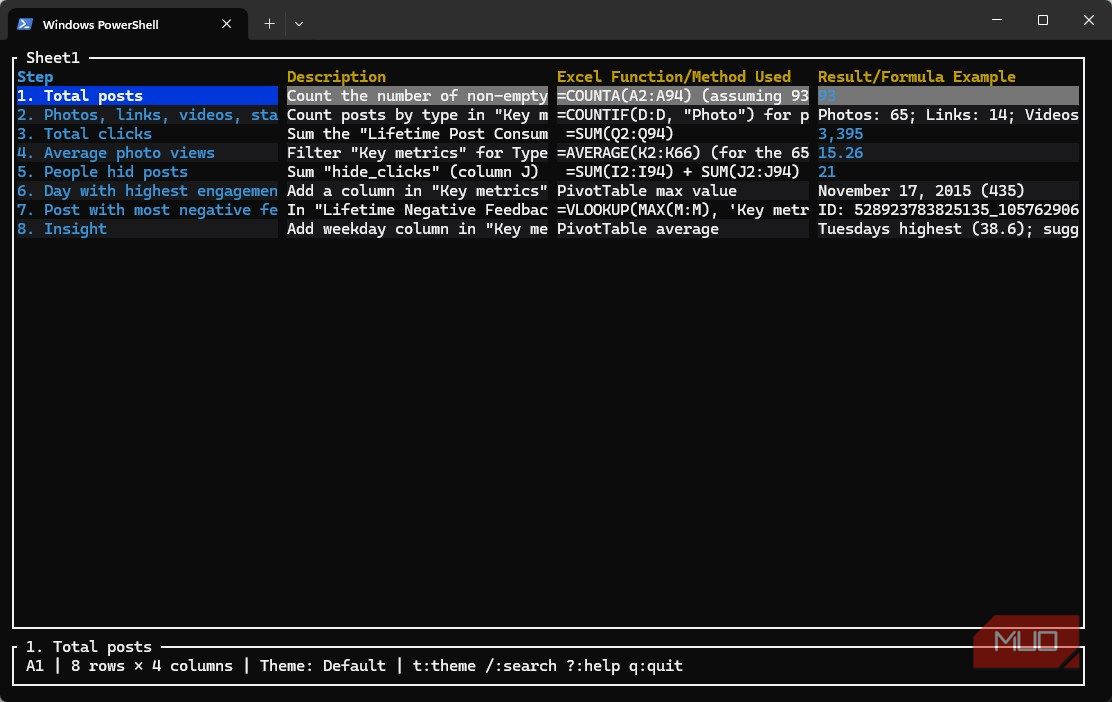Minimize the terminal window
The height and width of the screenshot is (702, 1112).
[996, 20]
